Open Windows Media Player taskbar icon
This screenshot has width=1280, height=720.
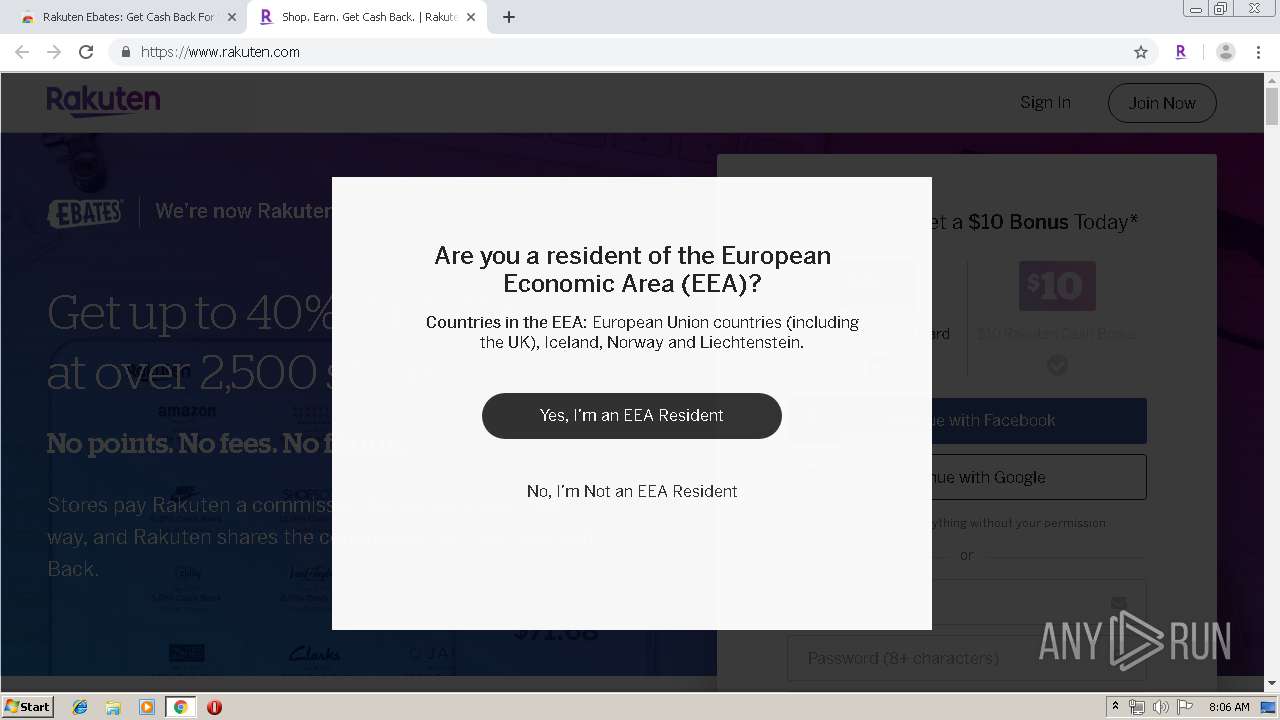pos(147,707)
